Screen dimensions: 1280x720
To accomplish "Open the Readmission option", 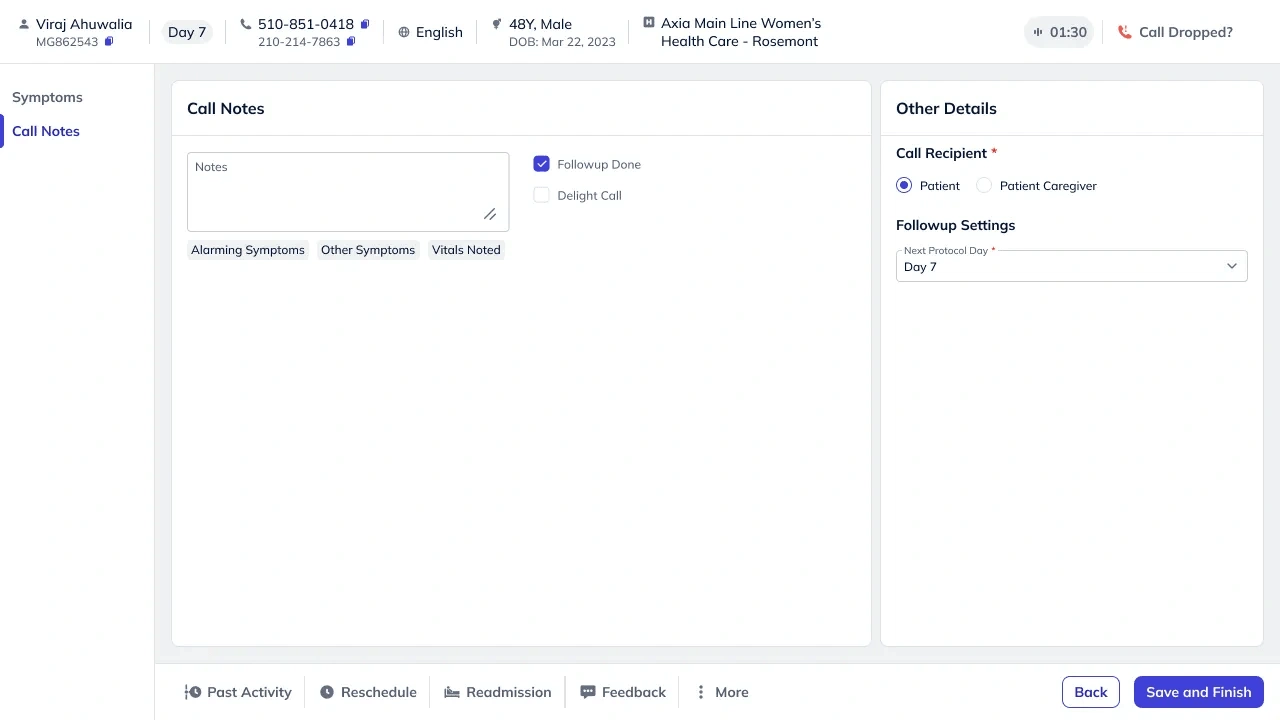I will coord(498,692).
